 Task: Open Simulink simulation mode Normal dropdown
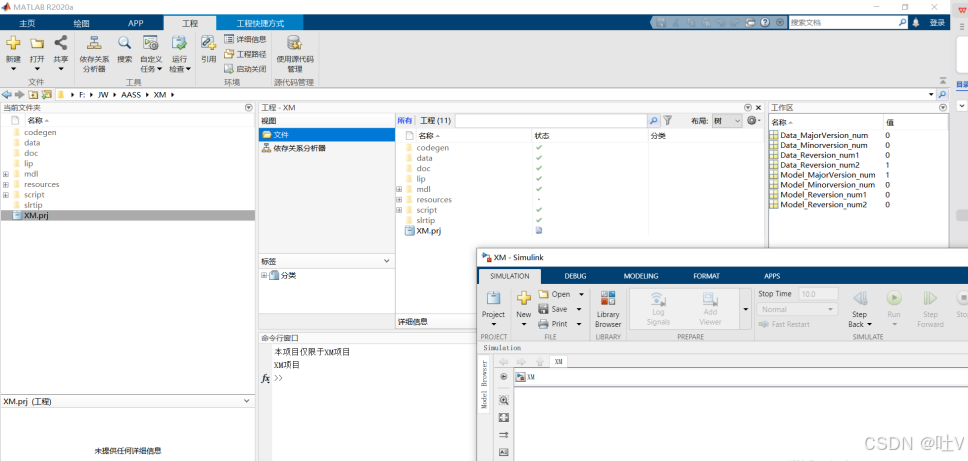click(x=798, y=309)
